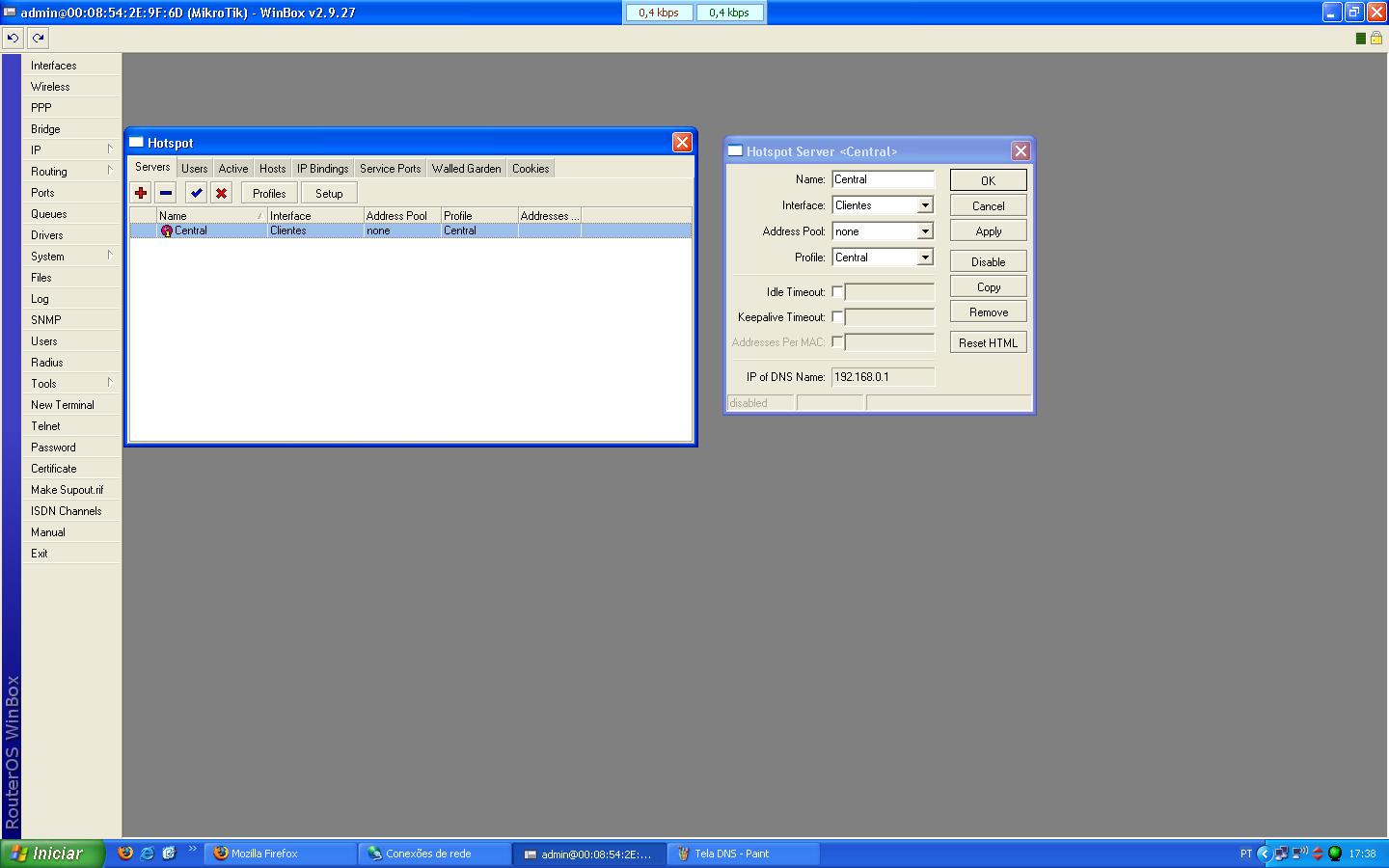The height and width of the screenshot is (868, 1389).
Task: Switch to the Hosts tab
Action: point(273,169)
